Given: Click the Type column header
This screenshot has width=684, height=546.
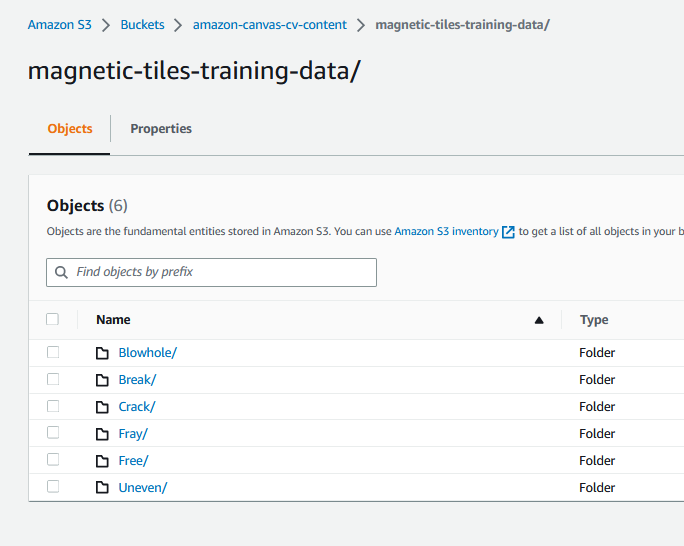Looking at the screenshot, I should pyautogui.click(x=594, y=320).
